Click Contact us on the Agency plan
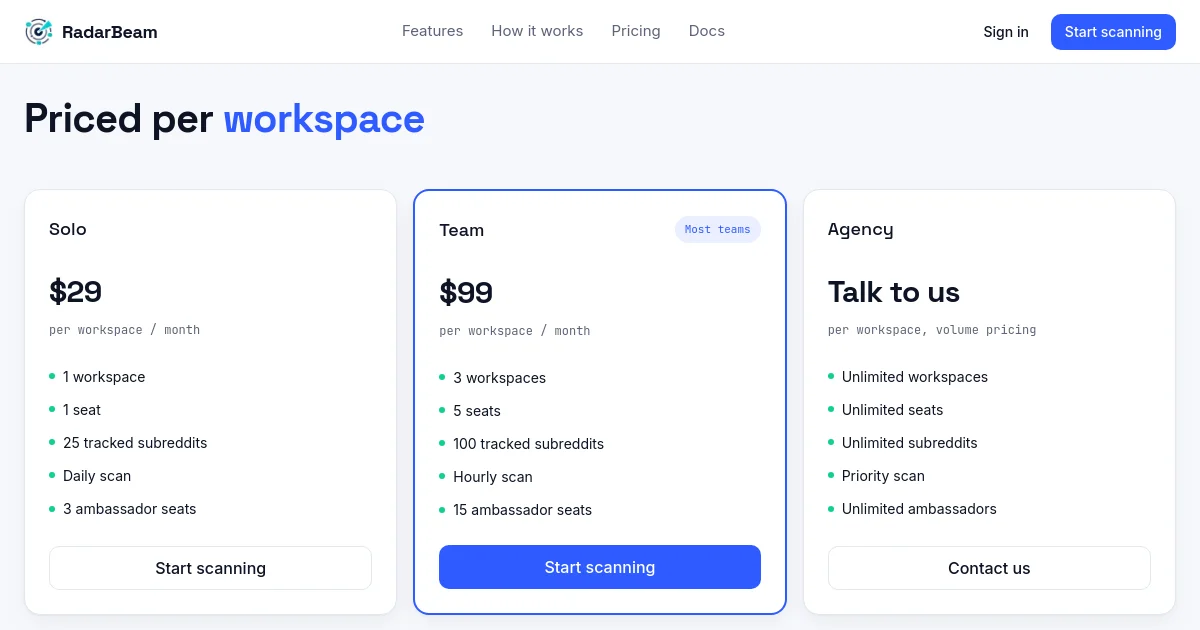The image size is (1200, 630). click(x=989, y=568)
